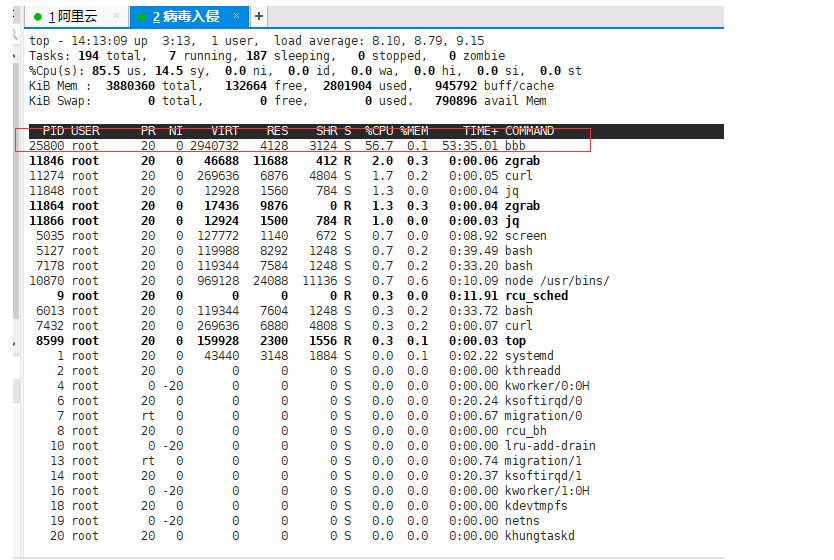Viewport: 834px width, 560px height.
Task: Click jq command of PID 11848
Action: point(512,191)
